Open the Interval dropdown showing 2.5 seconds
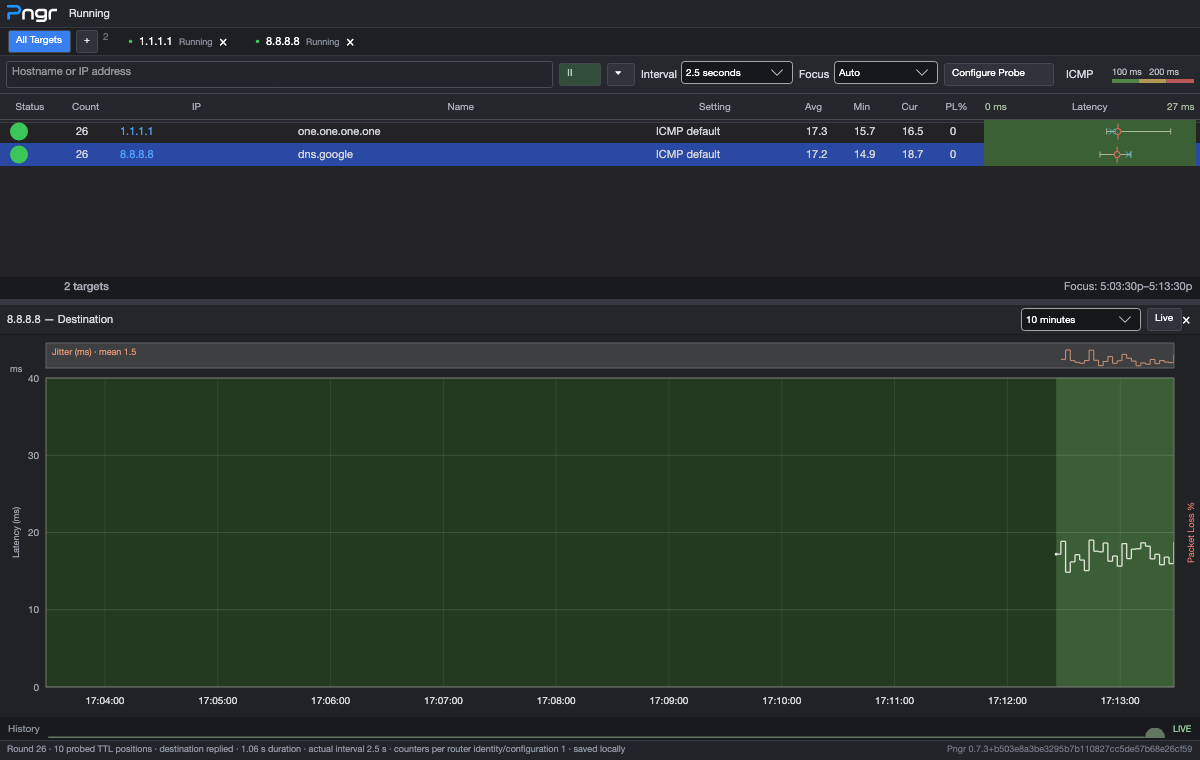This screenshot has height=760, width=1200. coord(737,73)
